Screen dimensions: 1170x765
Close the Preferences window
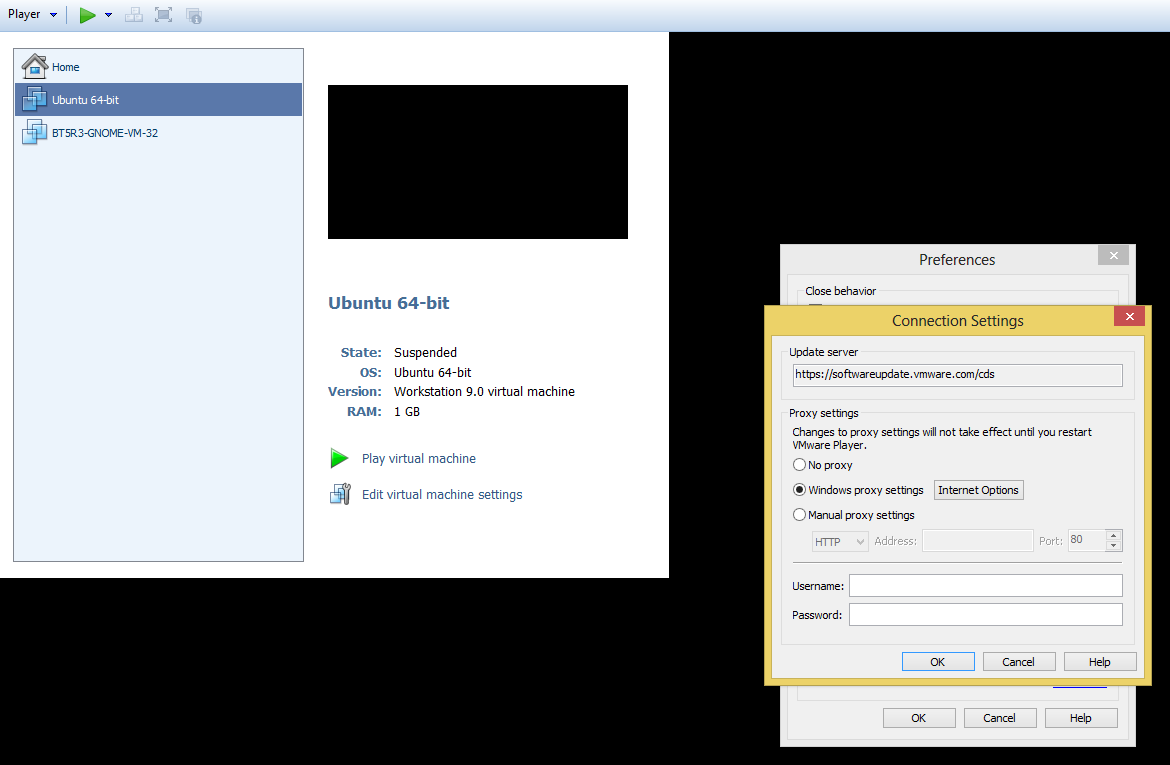[1113, 255]
